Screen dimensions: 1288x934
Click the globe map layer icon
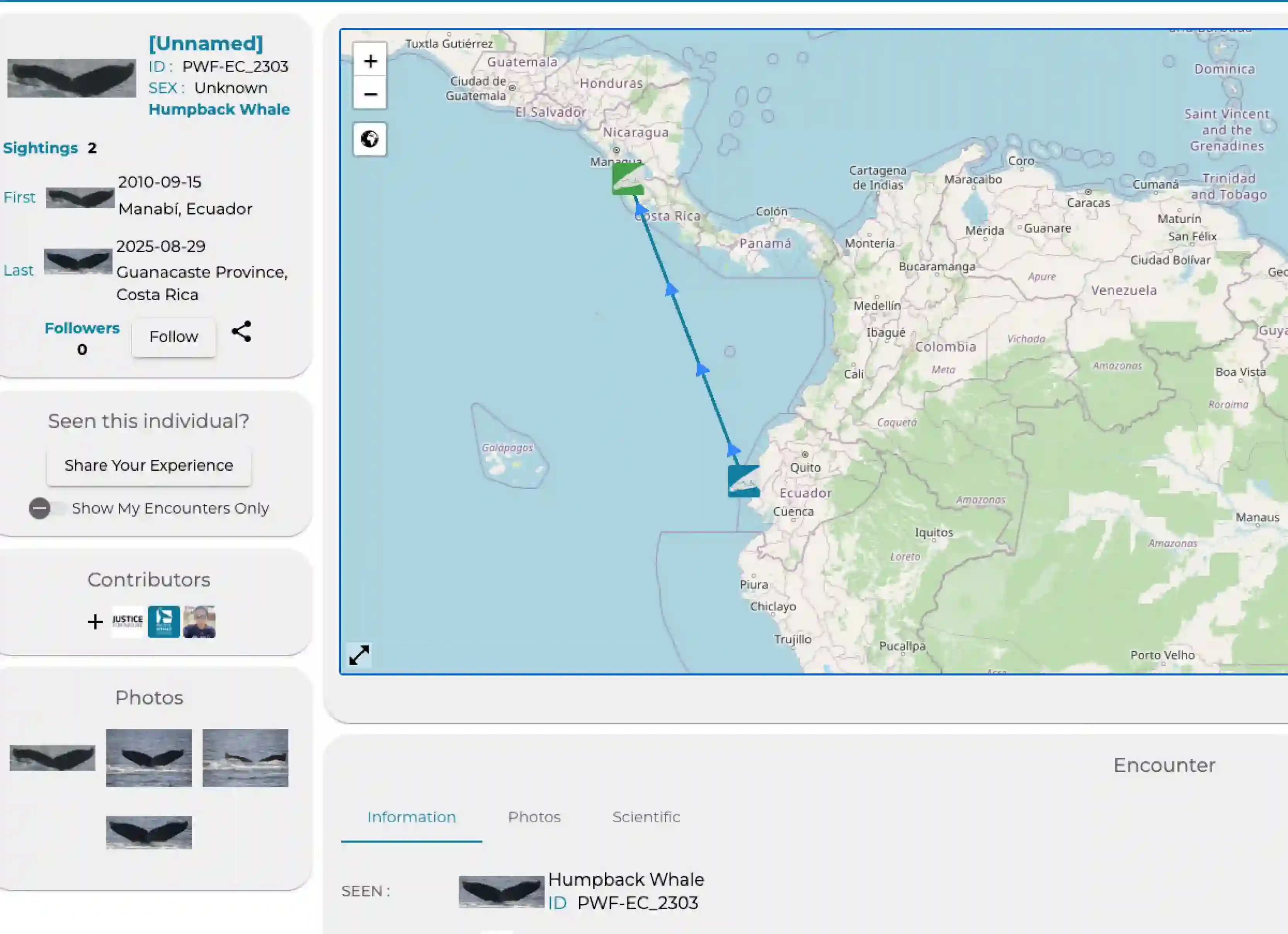point(370,139)
